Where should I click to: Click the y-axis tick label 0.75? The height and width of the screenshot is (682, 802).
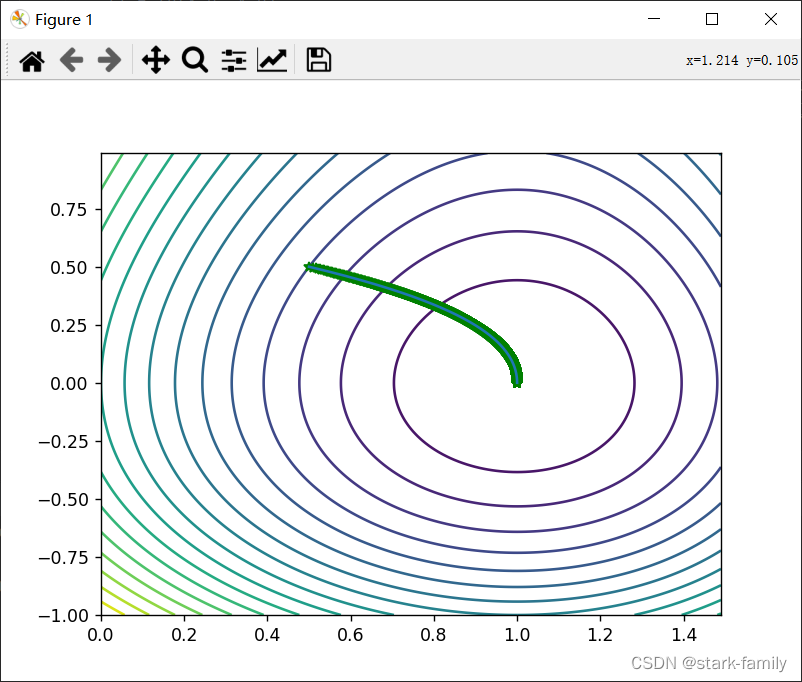tap(69, 210)
